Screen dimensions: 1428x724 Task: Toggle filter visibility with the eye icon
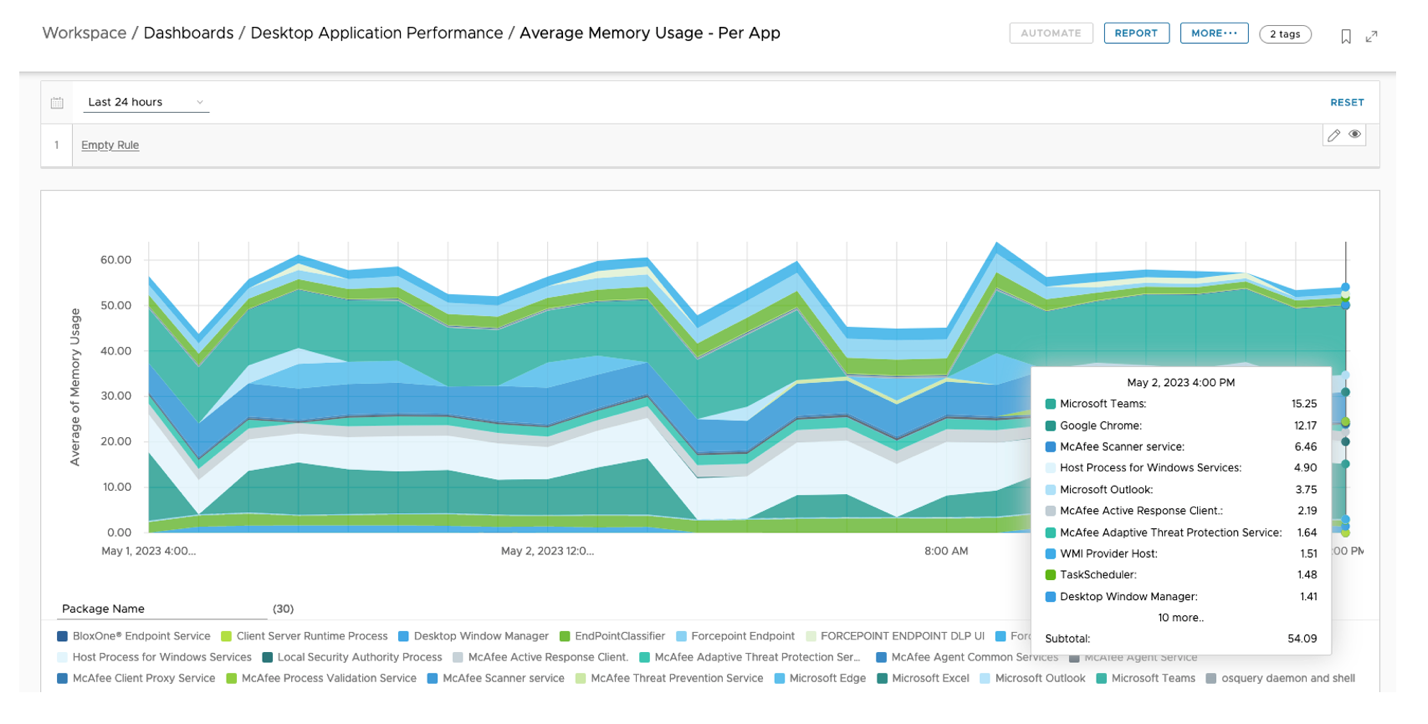click(1355, 135)
